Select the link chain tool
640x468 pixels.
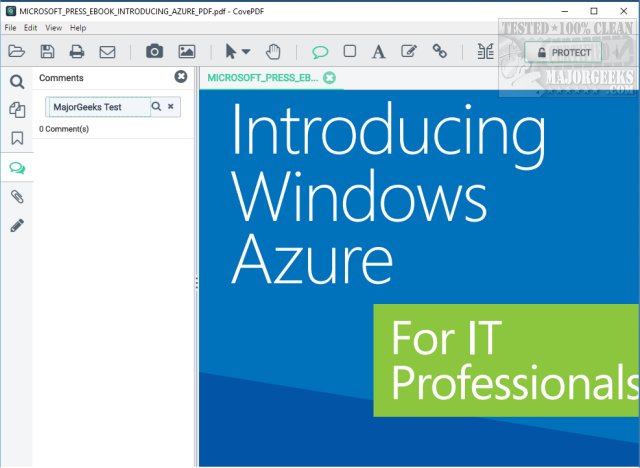click(440, 51)
